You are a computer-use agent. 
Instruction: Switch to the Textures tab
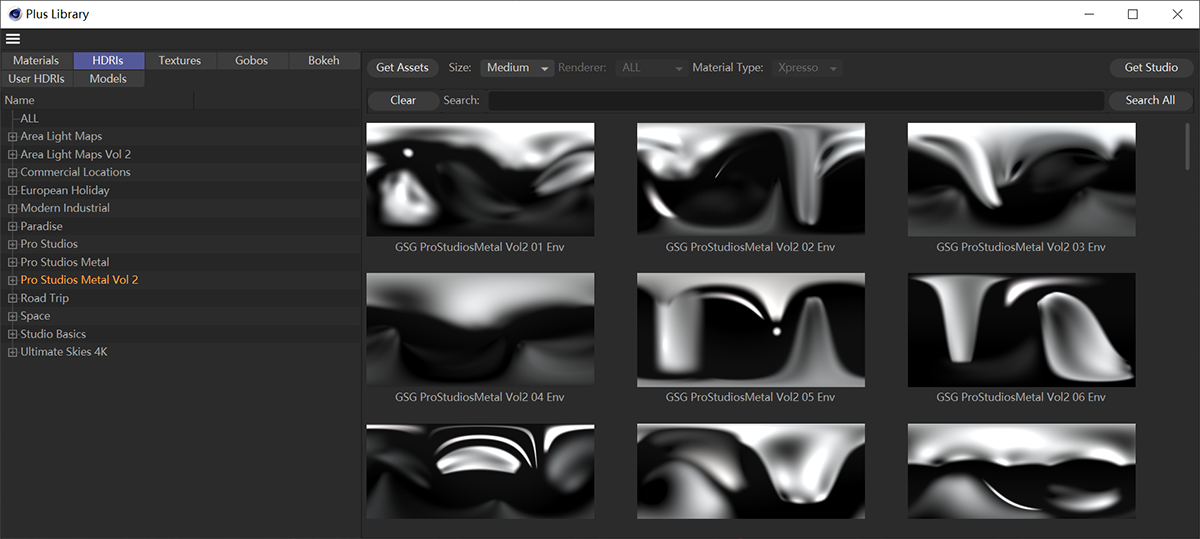[180, 61]
